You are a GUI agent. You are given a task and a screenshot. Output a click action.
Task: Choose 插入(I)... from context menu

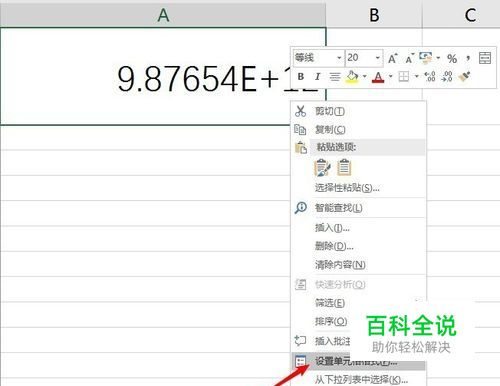[x=359, y=228]
